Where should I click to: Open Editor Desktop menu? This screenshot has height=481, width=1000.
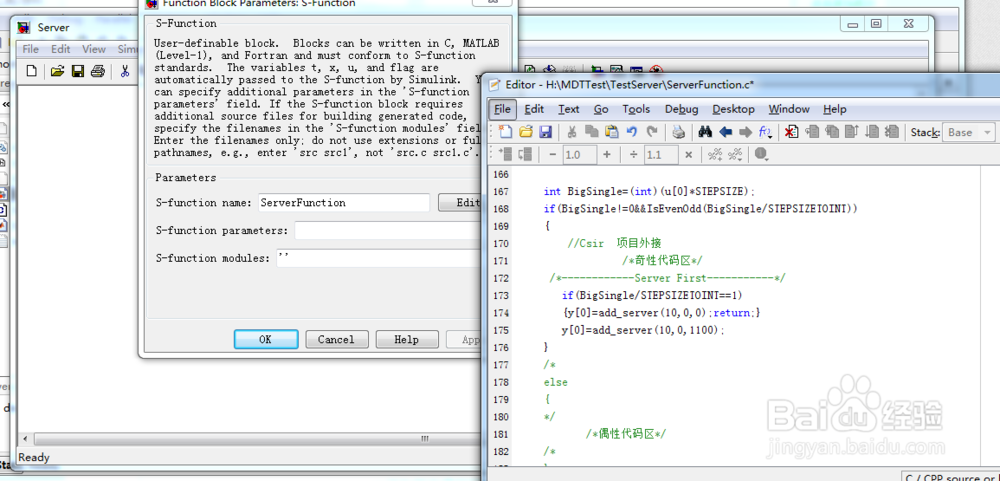click(x=733, y=109)
